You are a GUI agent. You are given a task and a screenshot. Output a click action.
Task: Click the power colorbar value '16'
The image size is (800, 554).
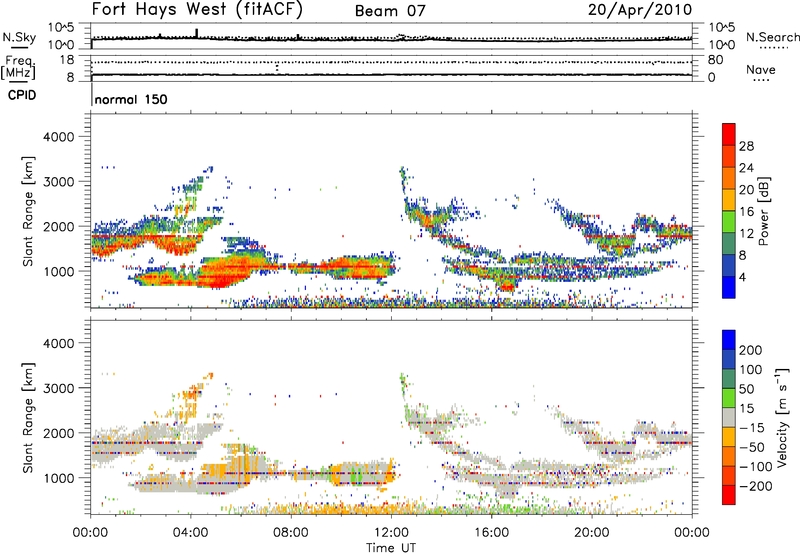click(x=746, y=212)
